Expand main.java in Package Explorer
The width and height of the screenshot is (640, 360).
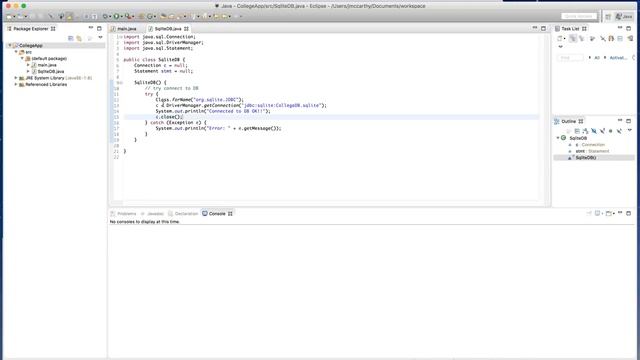coord(28,65)
